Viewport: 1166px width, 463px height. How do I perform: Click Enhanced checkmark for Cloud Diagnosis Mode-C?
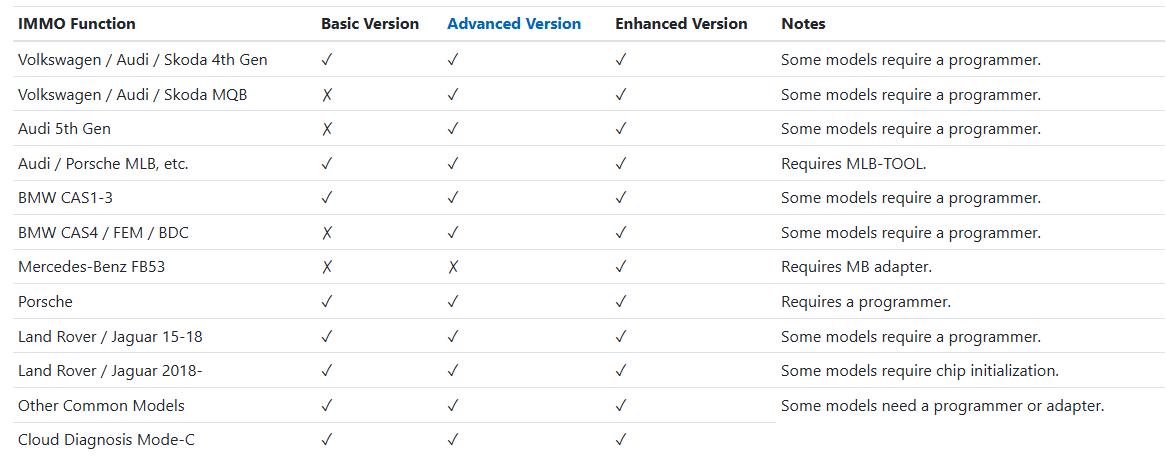click(x=621, y=439)
